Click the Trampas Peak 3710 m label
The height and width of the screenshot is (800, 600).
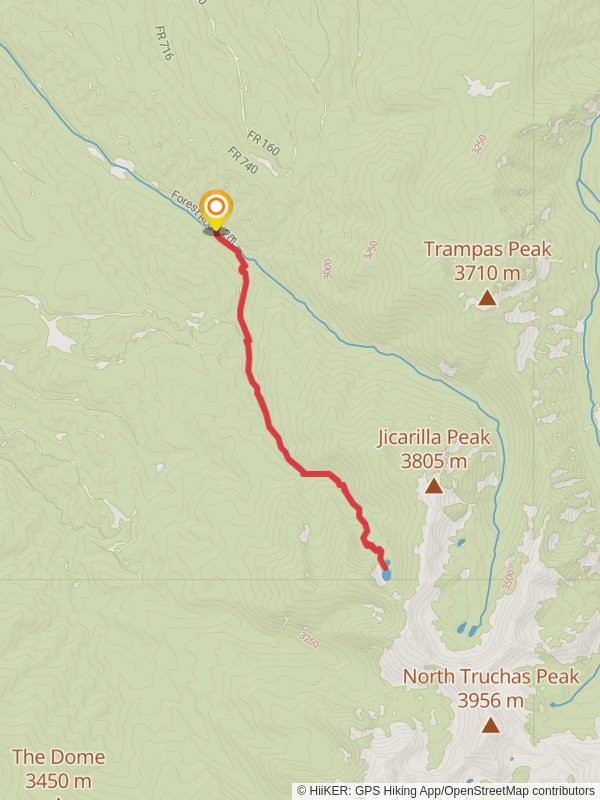coord(488,261)
